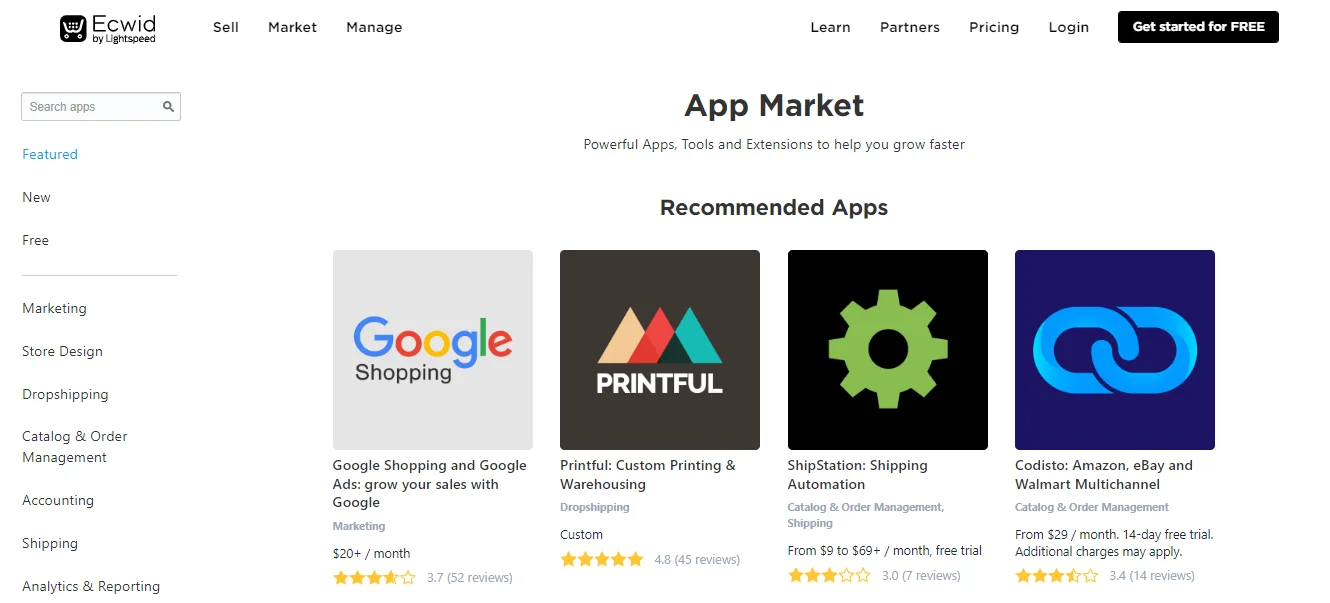
Task: Open the Printful app logo tile
Action: pos(659,349)
